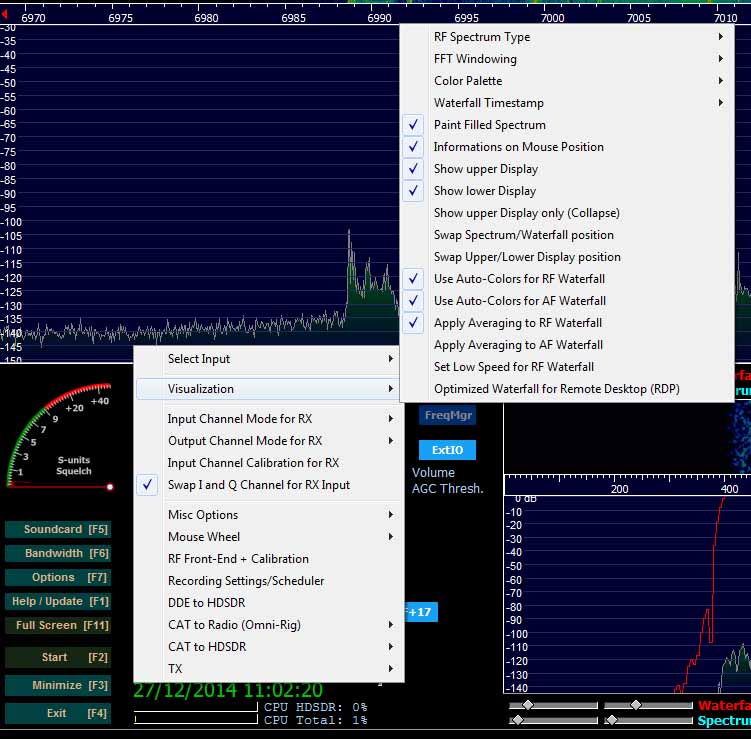The height and width of the screenshot is (739, 751).
Task: Click the red left arrow at frequency scale start
Action: point(5,14)
